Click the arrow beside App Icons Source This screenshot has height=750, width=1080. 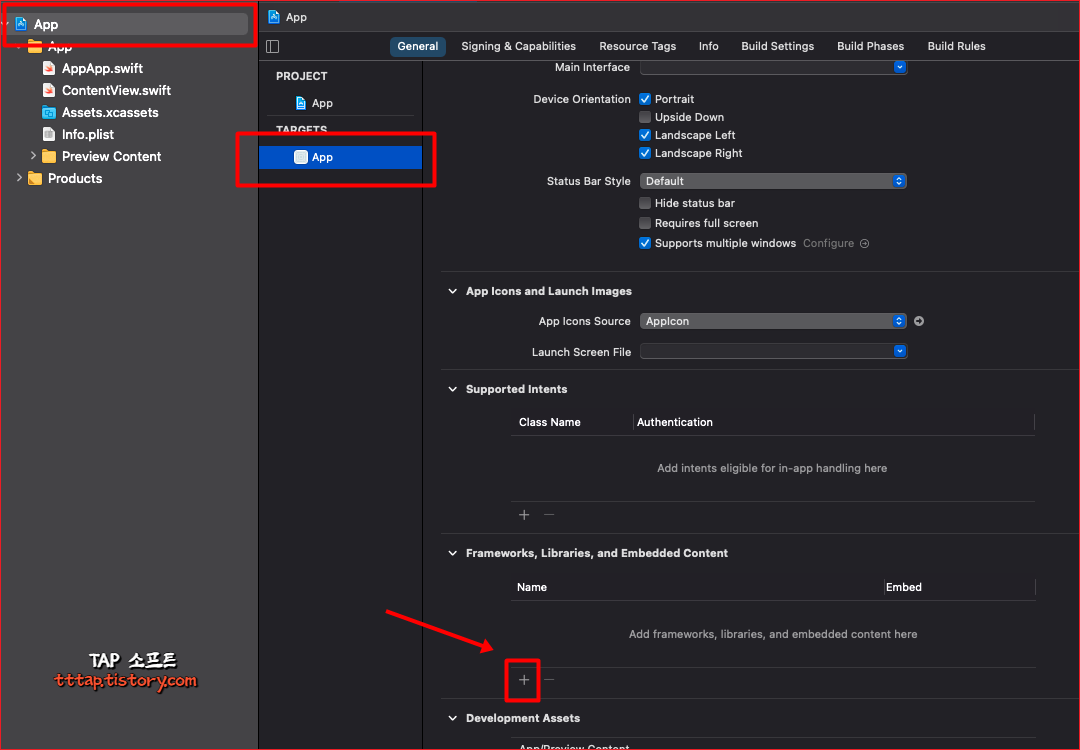[x=919, y=321]
